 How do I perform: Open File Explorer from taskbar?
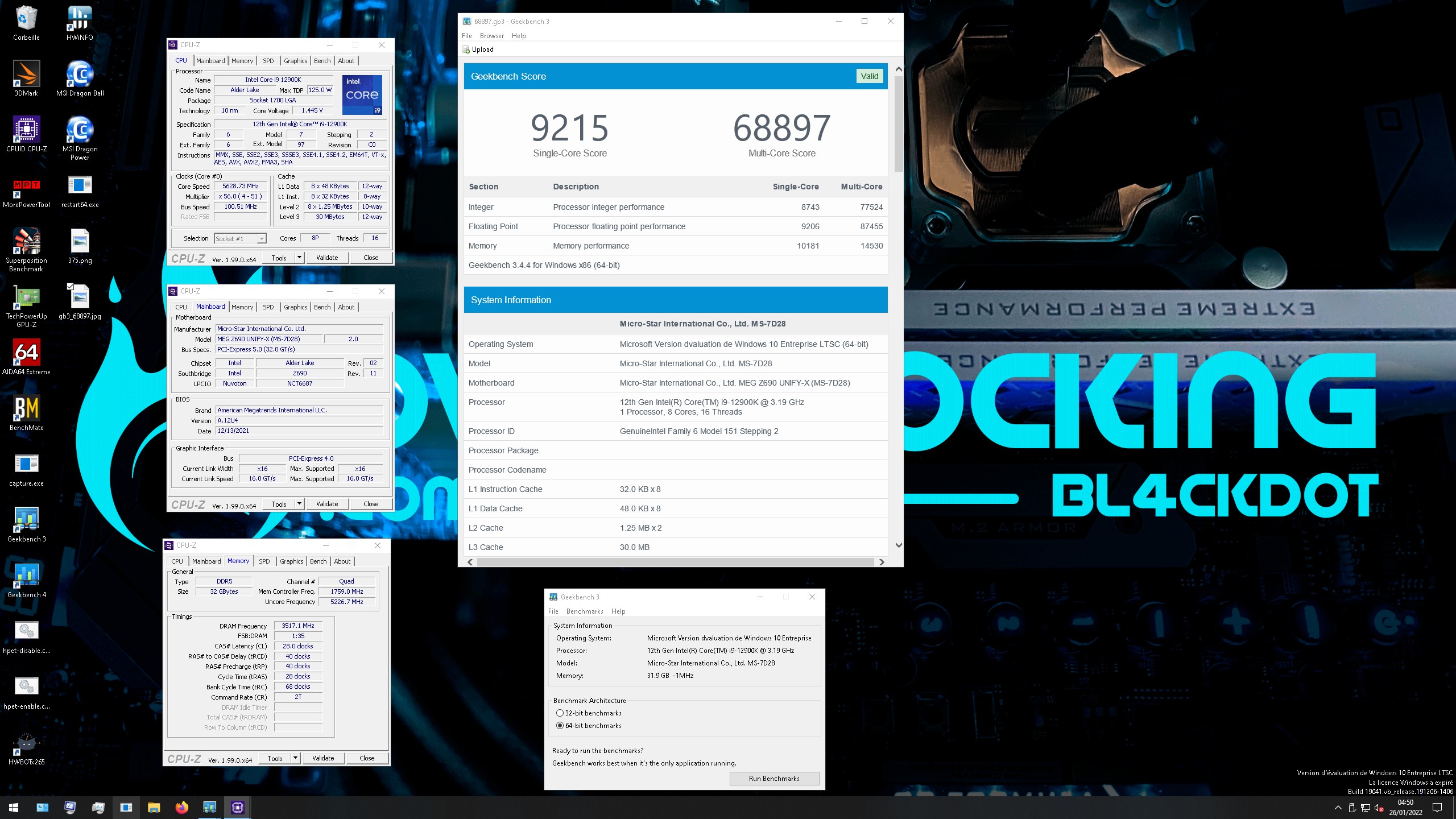(x=154, y=807)
